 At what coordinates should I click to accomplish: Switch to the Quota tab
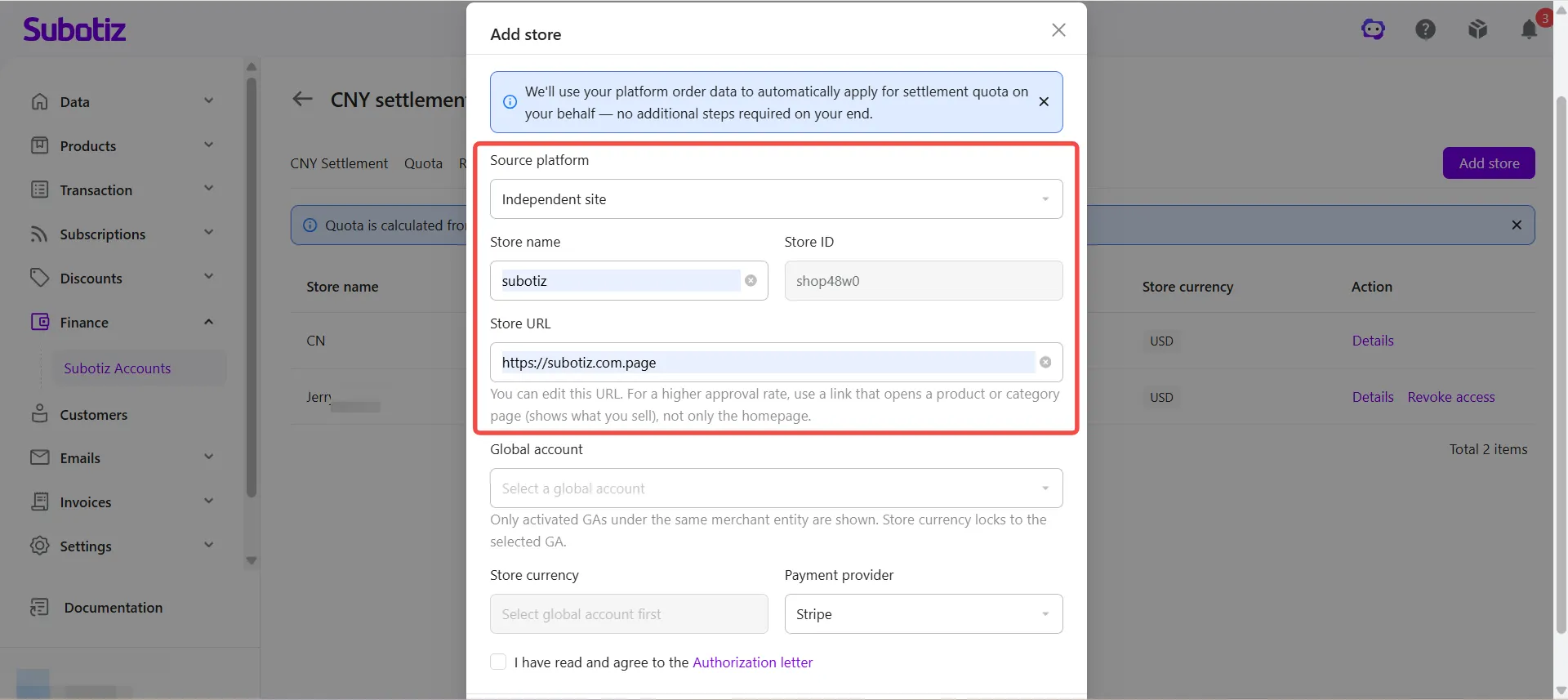(423, 163)
